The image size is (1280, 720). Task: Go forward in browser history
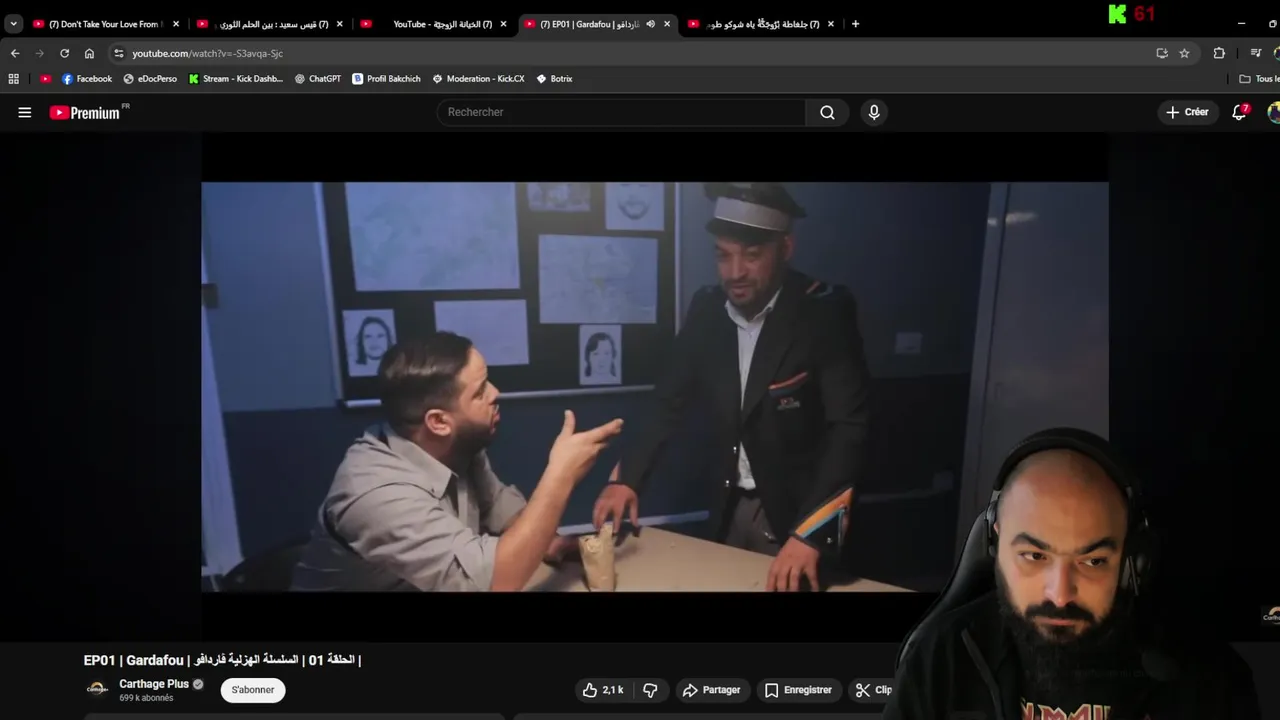click(40, 53)
